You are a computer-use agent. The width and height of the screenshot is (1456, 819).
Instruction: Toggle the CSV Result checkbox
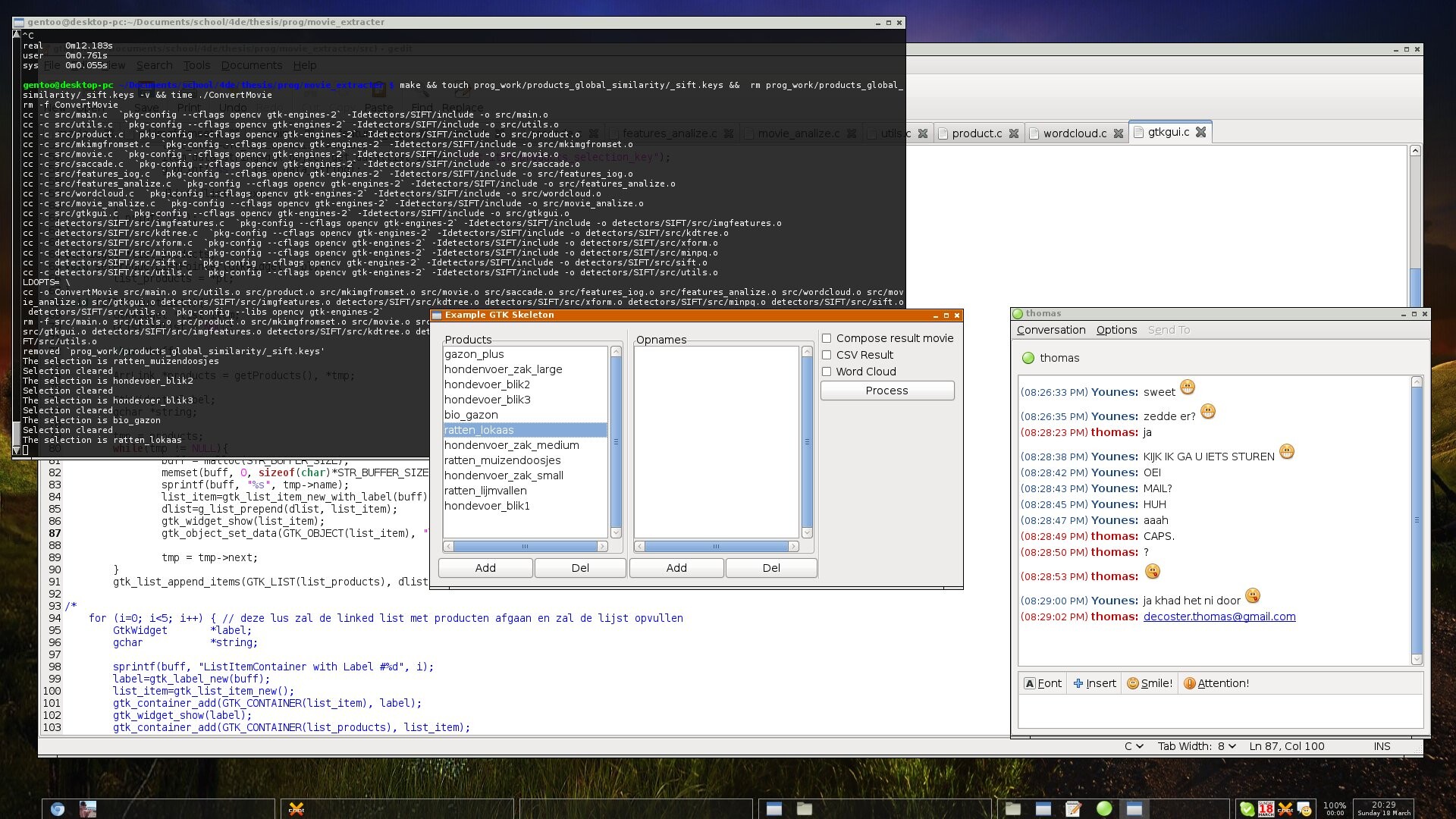tap(827, 355)
